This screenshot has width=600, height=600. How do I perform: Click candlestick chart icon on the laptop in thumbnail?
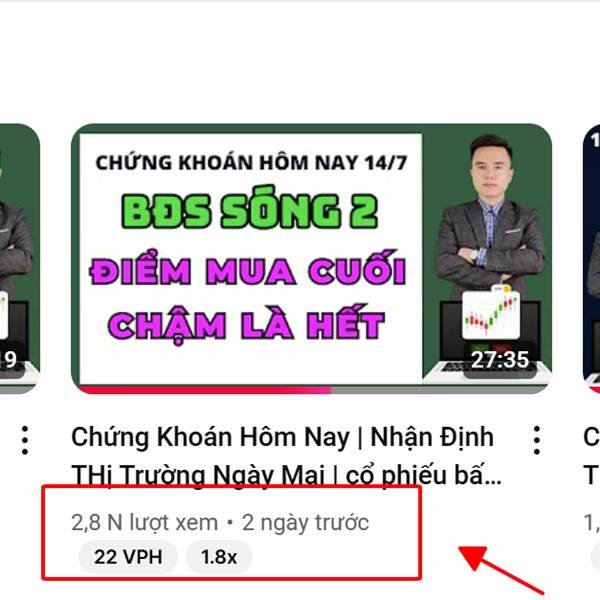tap(491, 315)
